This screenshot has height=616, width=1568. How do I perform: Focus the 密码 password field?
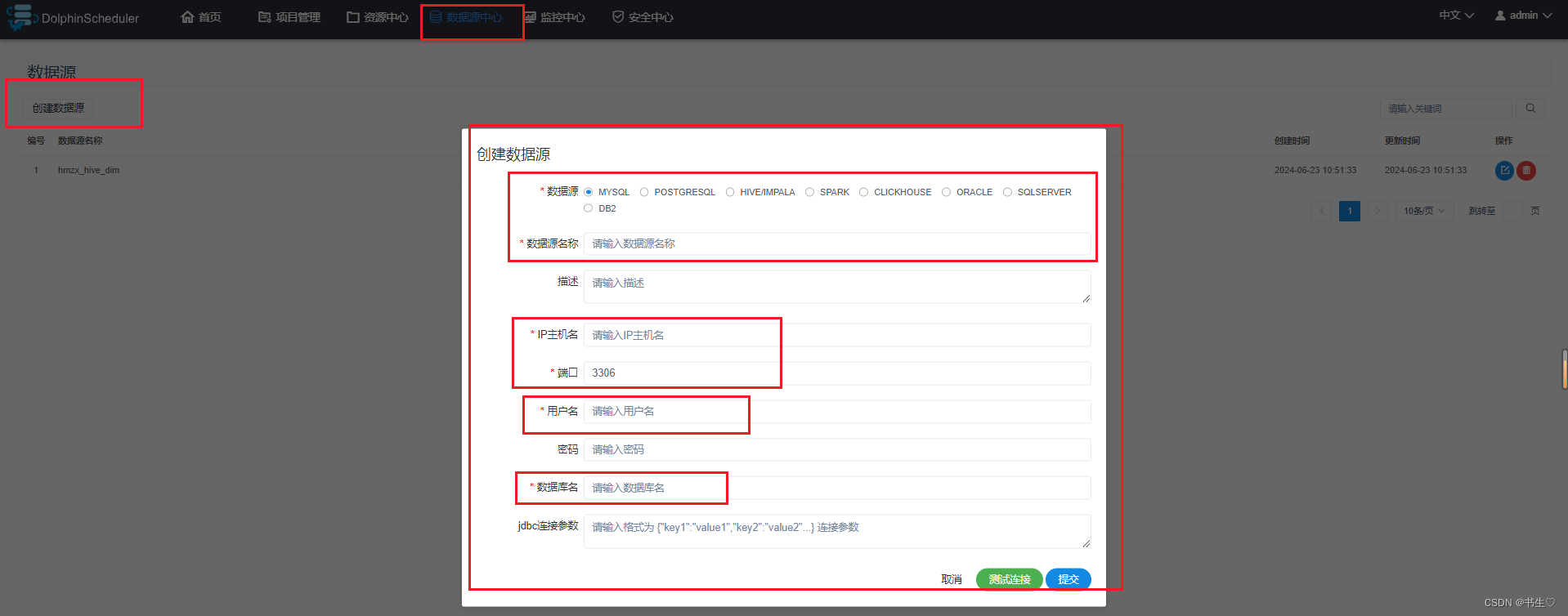837,449
